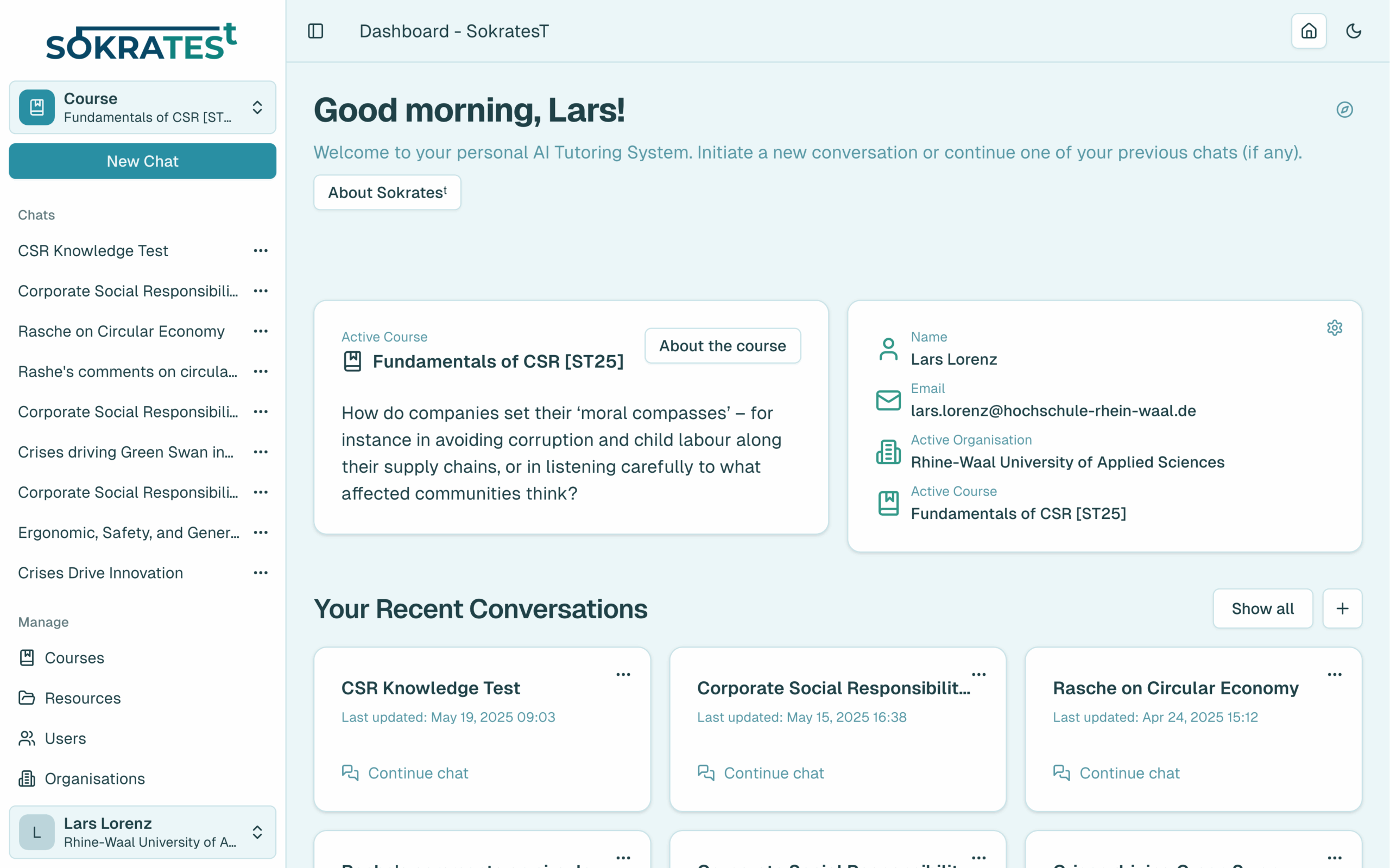Click Dashboard - SokratesT header title
Screen dimensions: 1390x868
(453, 31)
